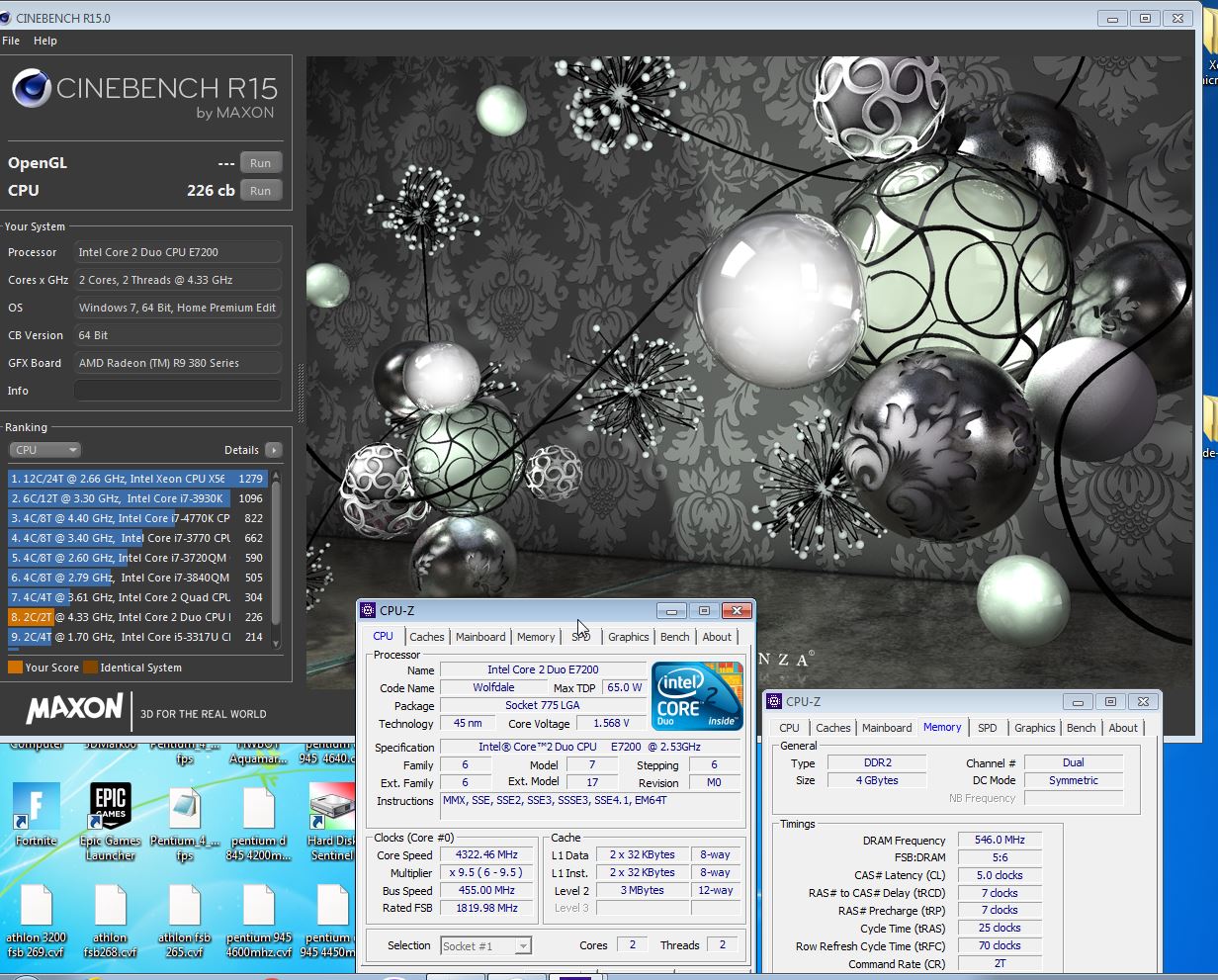Open Bench tab in the CPU-Z Memory window
Image resolution: width=1218 pixels, height=980 pixels.
click(1082, 728)
